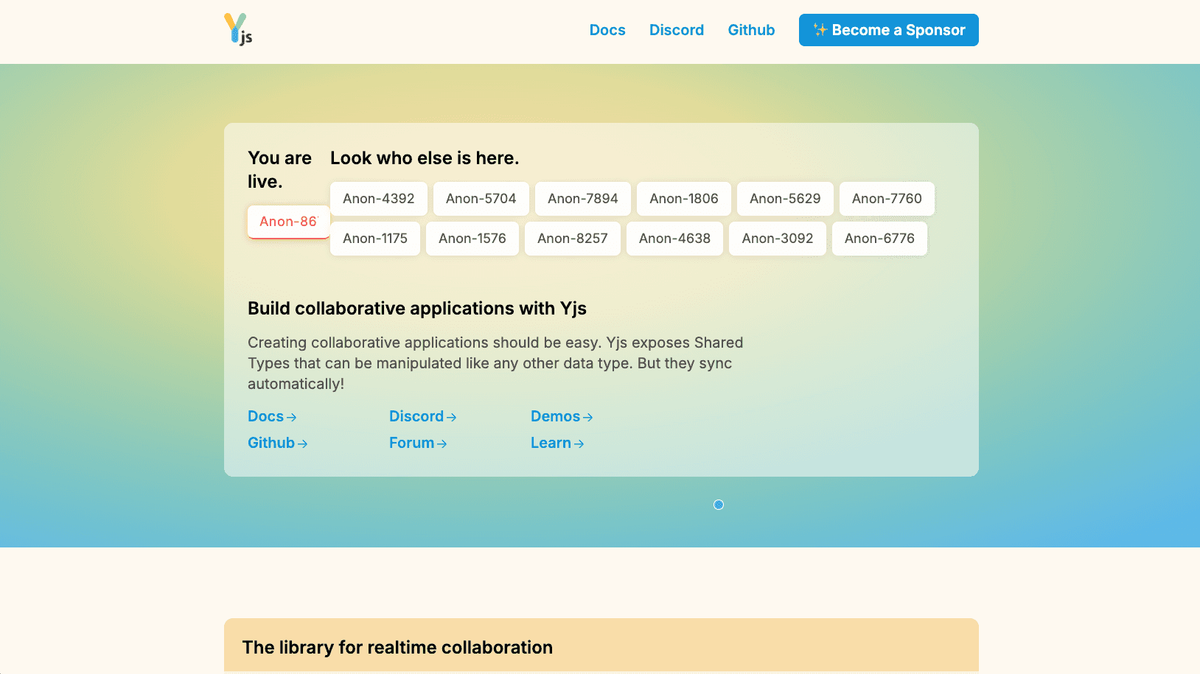
Task: Select the Anon-5629 user chip
Action: pos(785,198)
